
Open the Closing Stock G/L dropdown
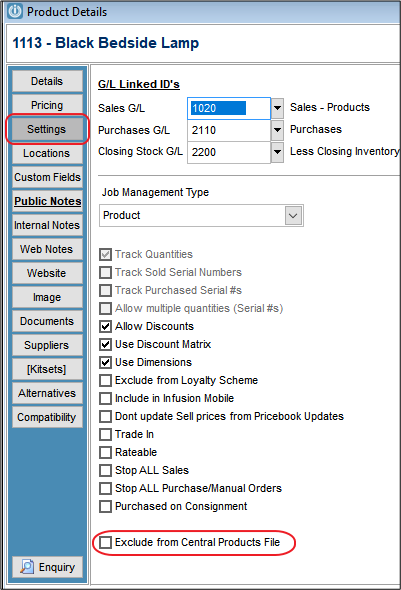click(277, 152)
